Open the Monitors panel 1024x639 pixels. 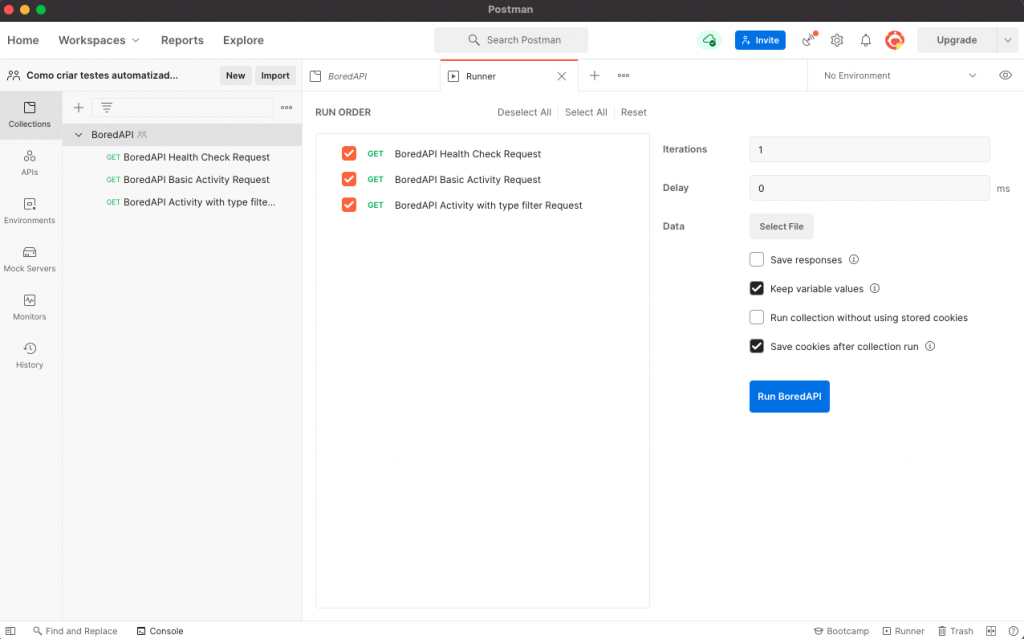click(x=30, y=309)
